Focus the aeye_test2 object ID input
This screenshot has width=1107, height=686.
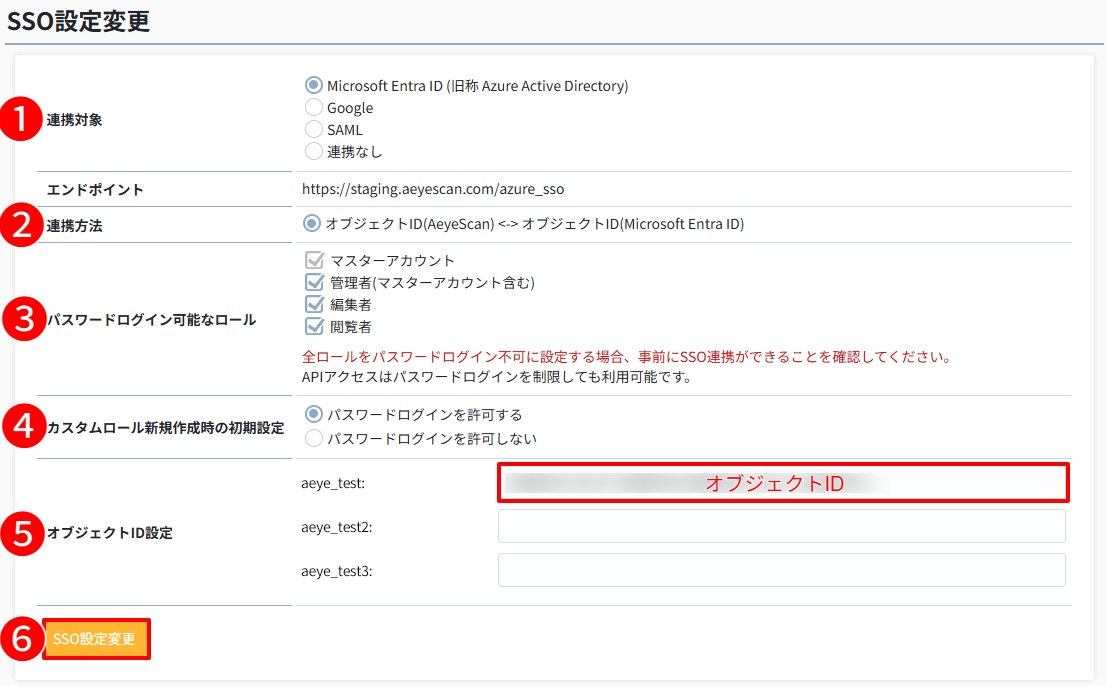coord(782,526)
